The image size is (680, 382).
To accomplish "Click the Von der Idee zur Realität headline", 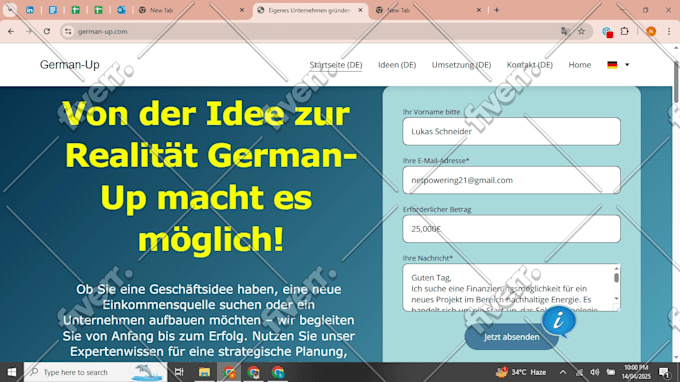I will click(210, 176).
